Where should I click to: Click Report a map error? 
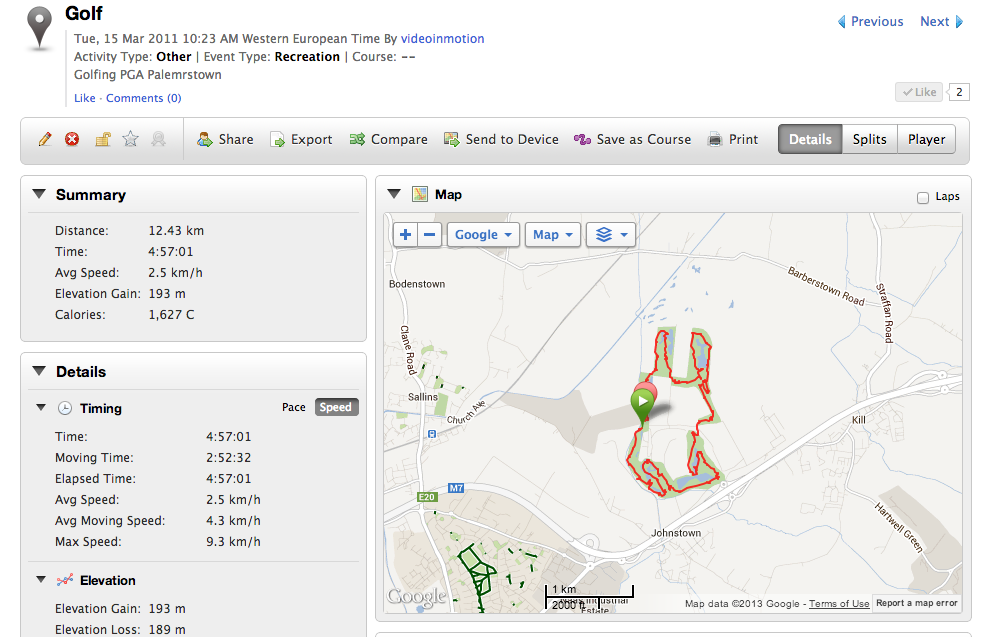pos(917,603)
